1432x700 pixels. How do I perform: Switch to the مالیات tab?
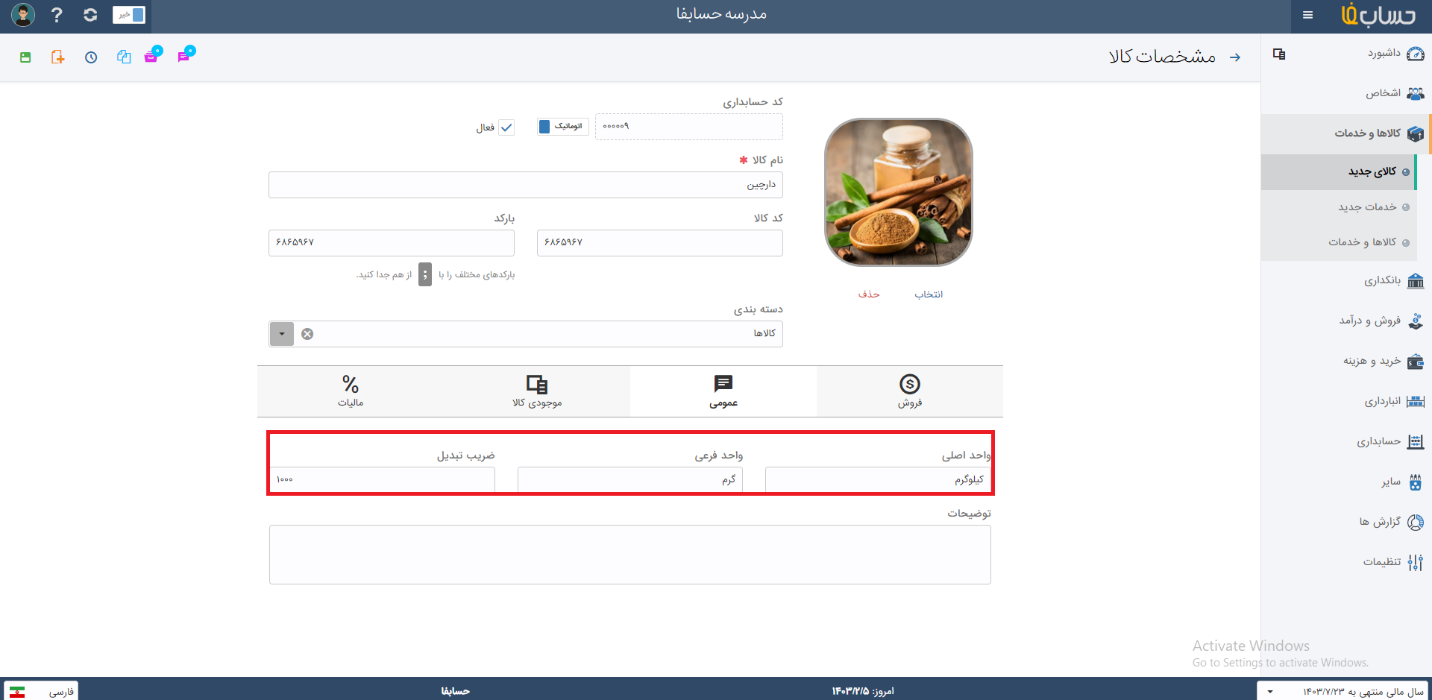[350, 391]
